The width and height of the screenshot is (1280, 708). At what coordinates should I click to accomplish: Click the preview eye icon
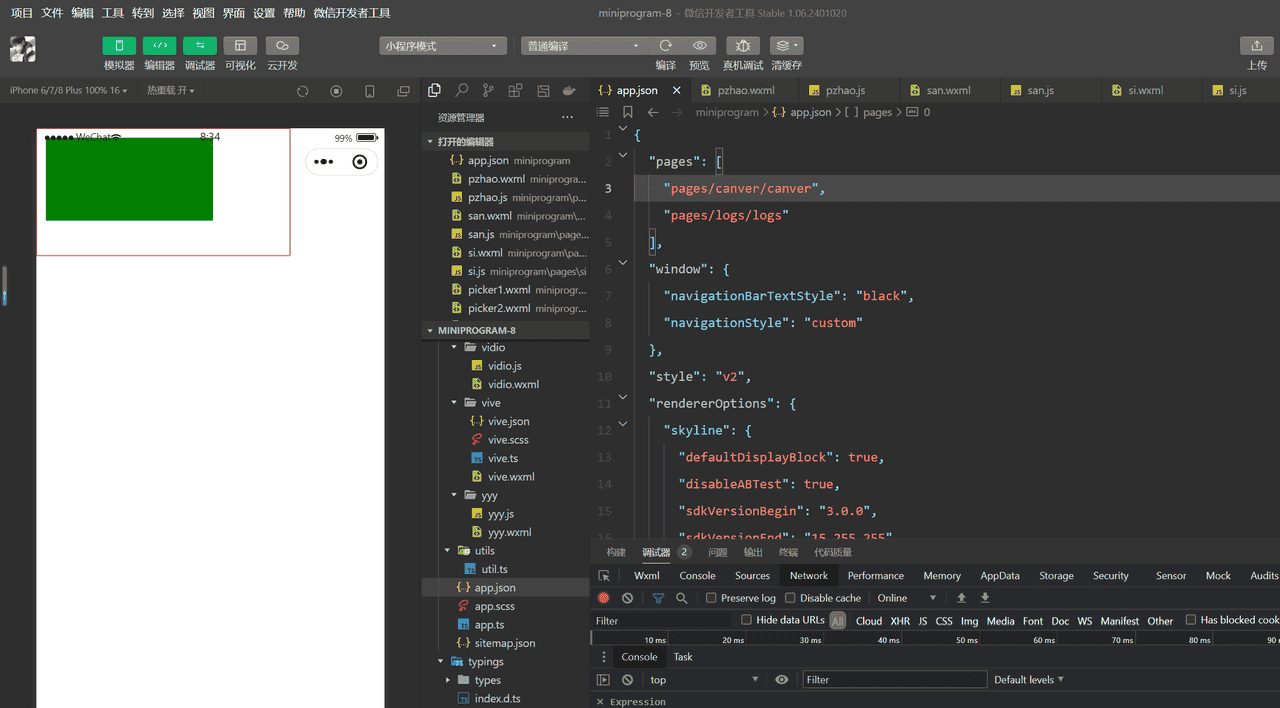coord(699,46)
